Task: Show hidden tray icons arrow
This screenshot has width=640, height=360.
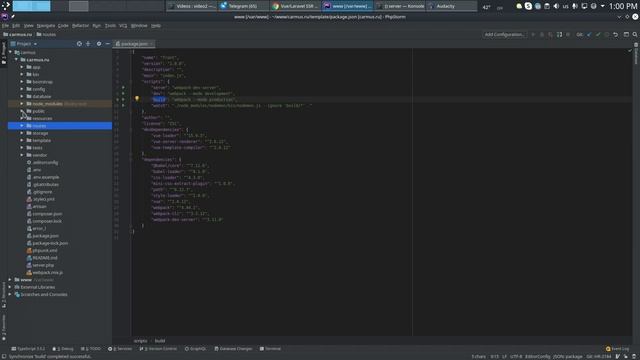Action: (603, 6)
